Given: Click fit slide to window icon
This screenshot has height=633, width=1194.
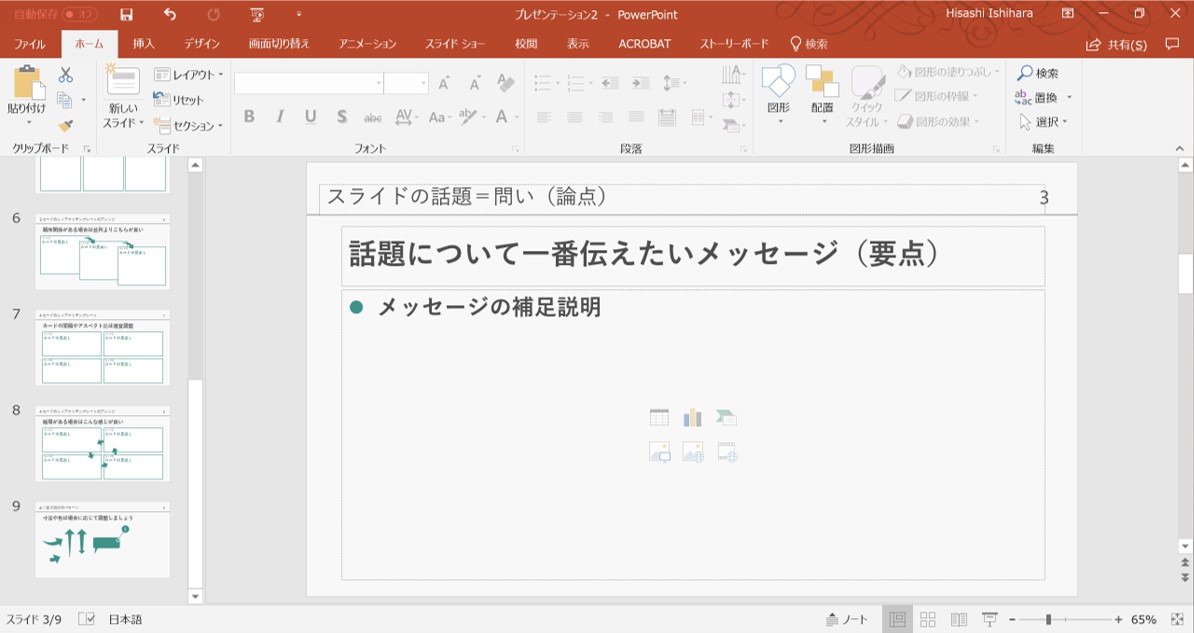Looking at the screenshot, I should pyautogui.click(x=1177, y=619).
